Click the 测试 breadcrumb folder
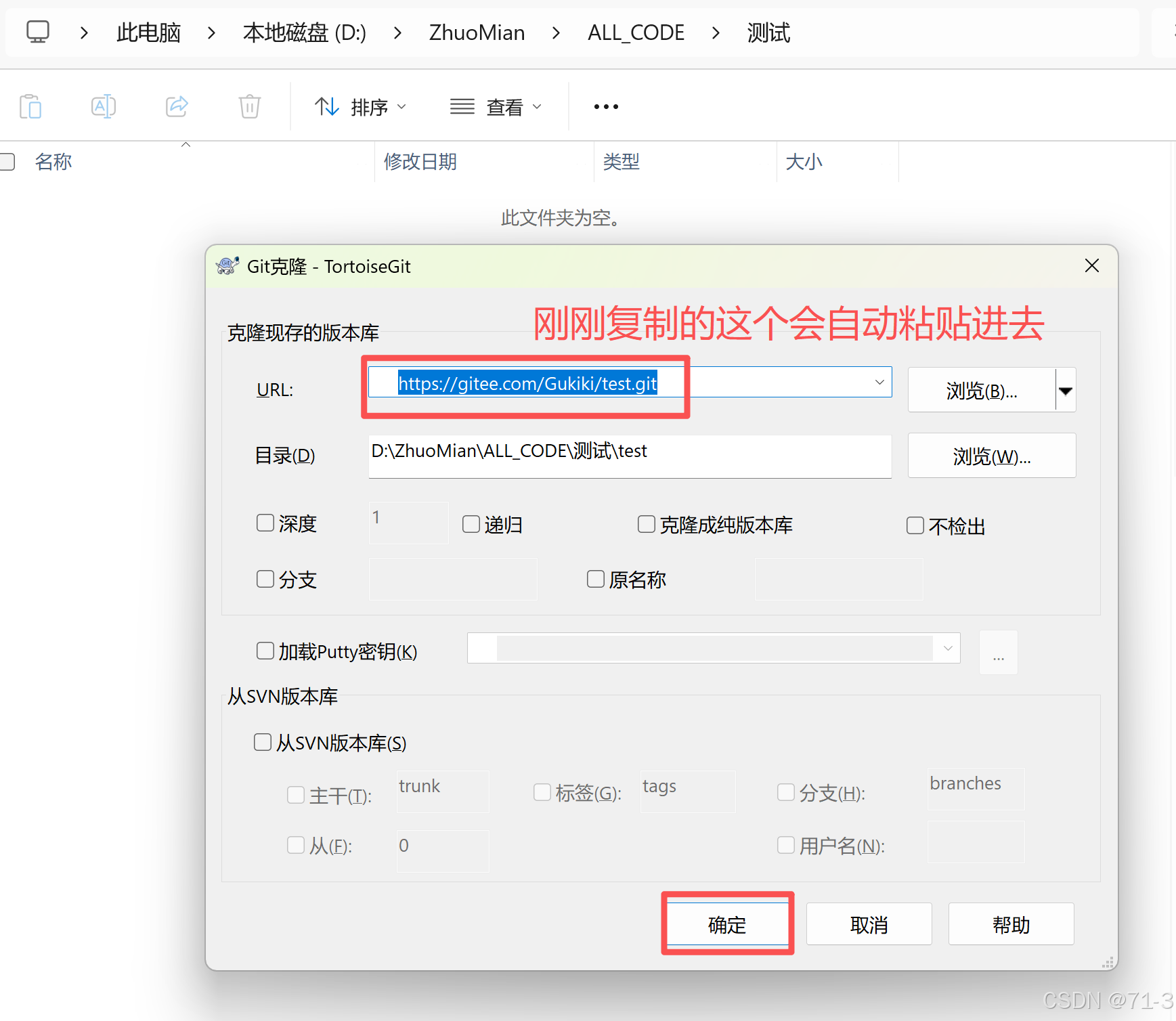Viewport: 1176px width, 1021px height. (x=768, y=32)
